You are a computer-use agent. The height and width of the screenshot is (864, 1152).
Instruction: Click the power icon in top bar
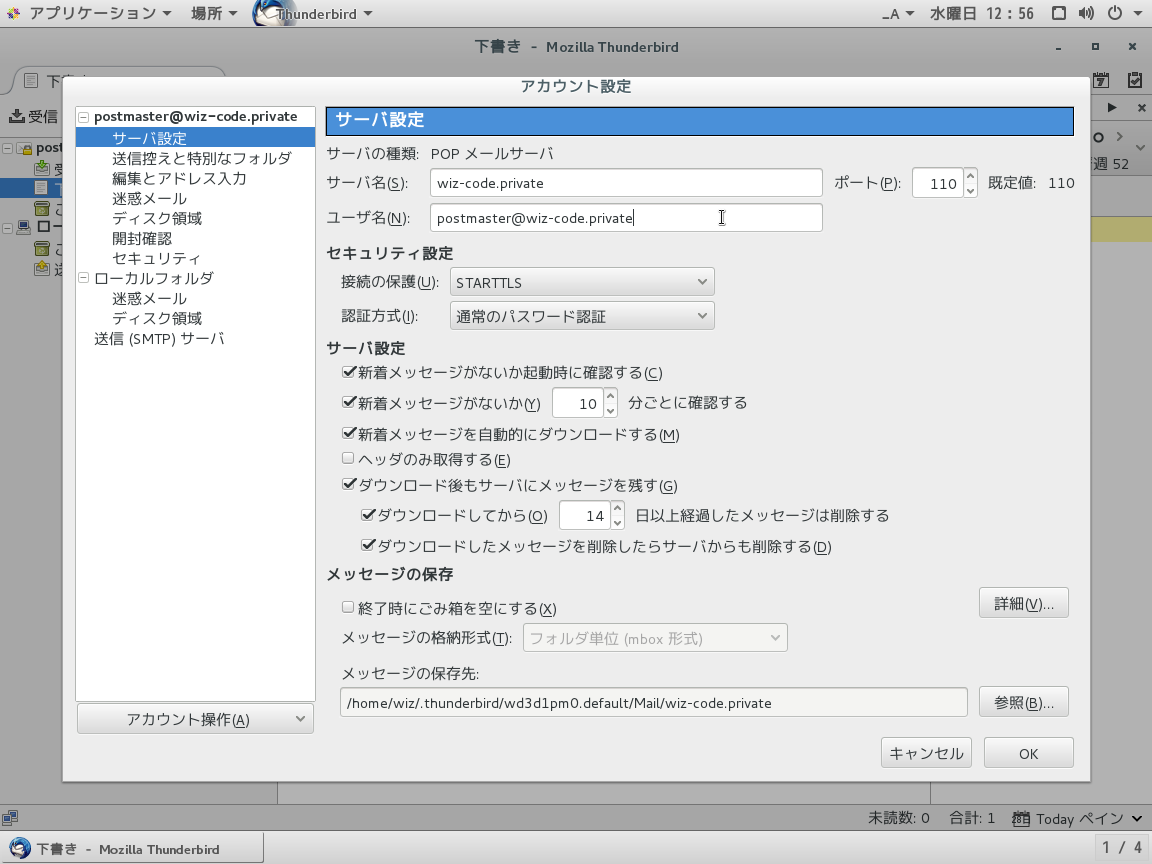click(x=1115, y=13)
